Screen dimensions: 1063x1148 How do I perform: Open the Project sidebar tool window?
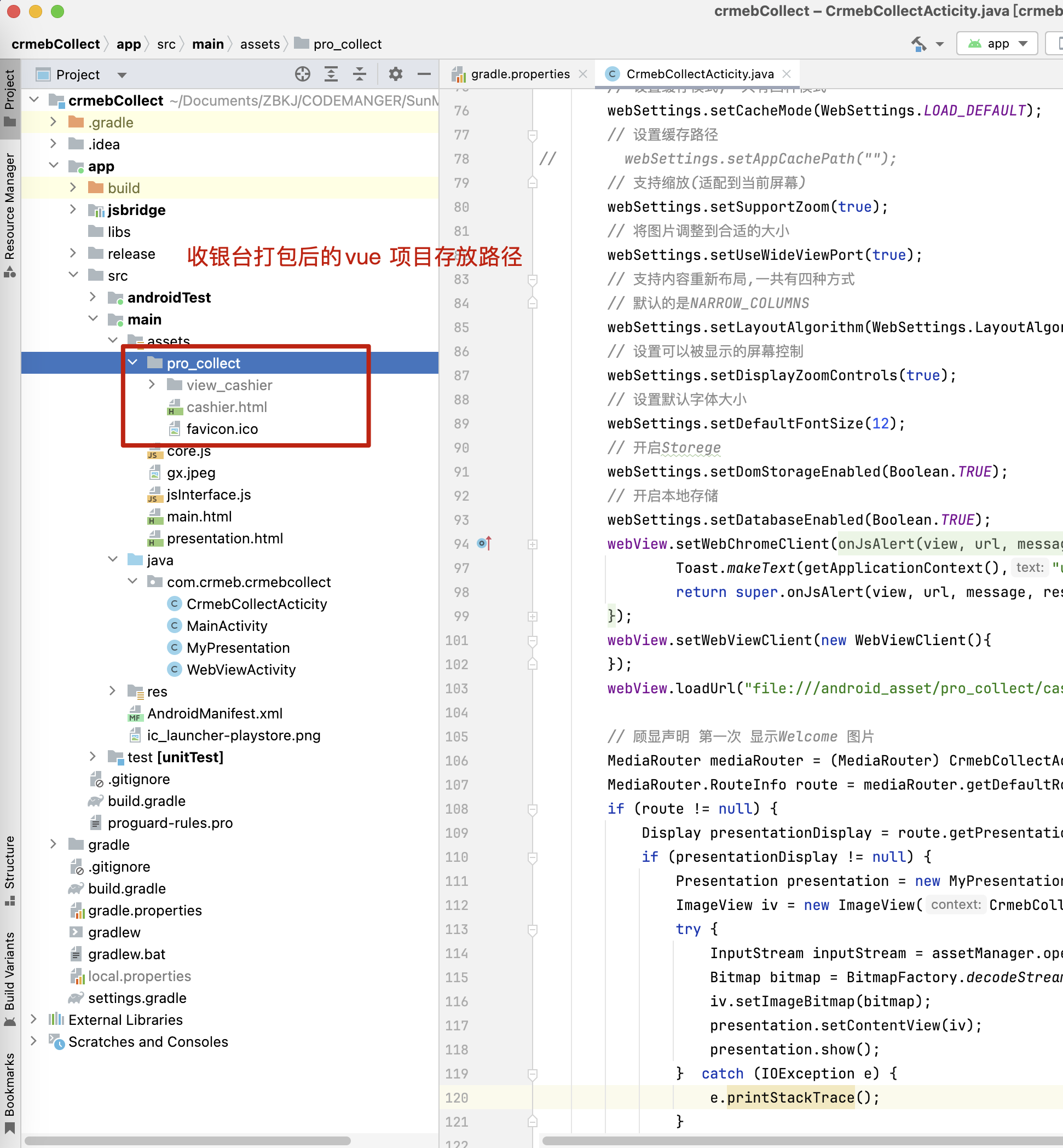[x=10, y=98]
